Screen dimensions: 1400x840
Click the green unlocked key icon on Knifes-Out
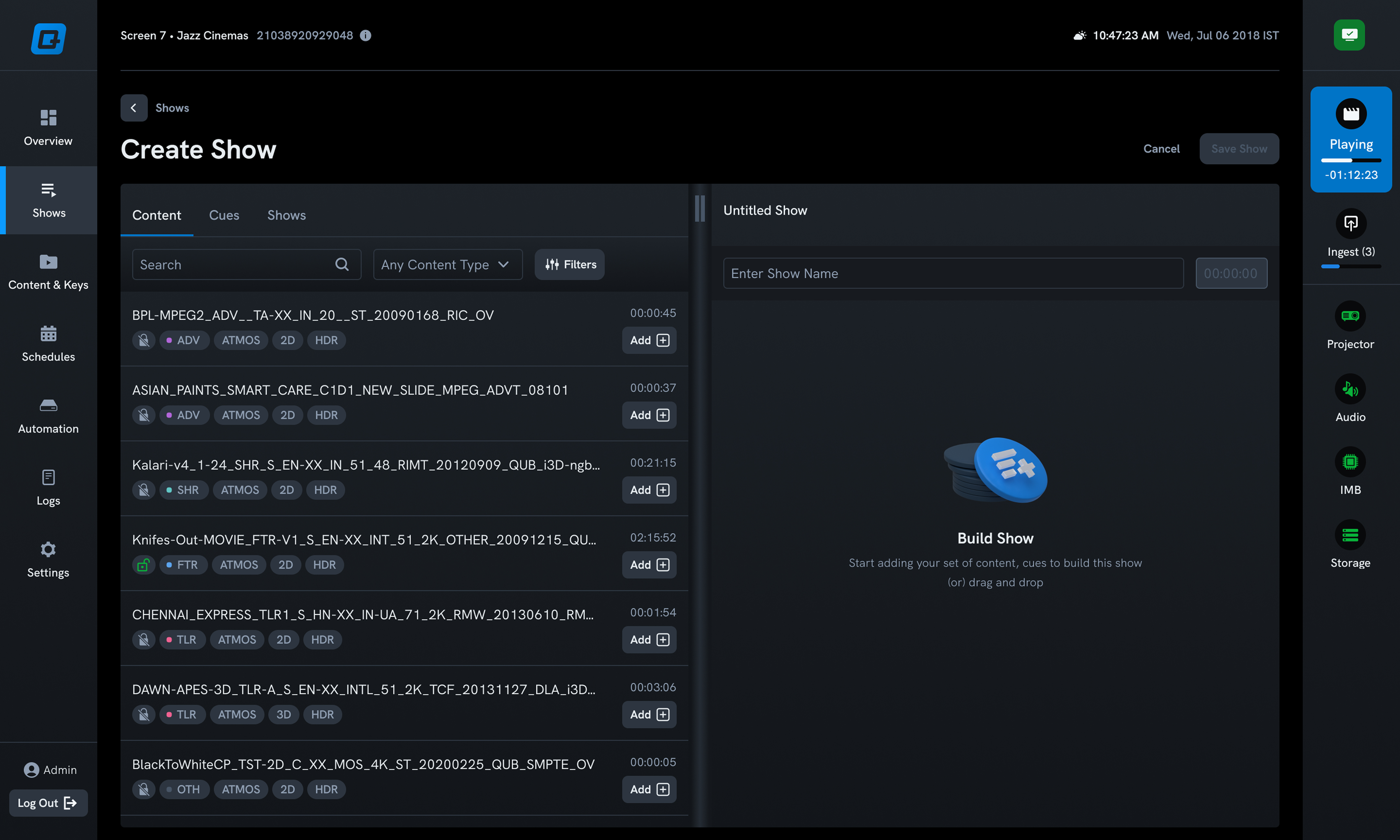[x=143, y=564]
